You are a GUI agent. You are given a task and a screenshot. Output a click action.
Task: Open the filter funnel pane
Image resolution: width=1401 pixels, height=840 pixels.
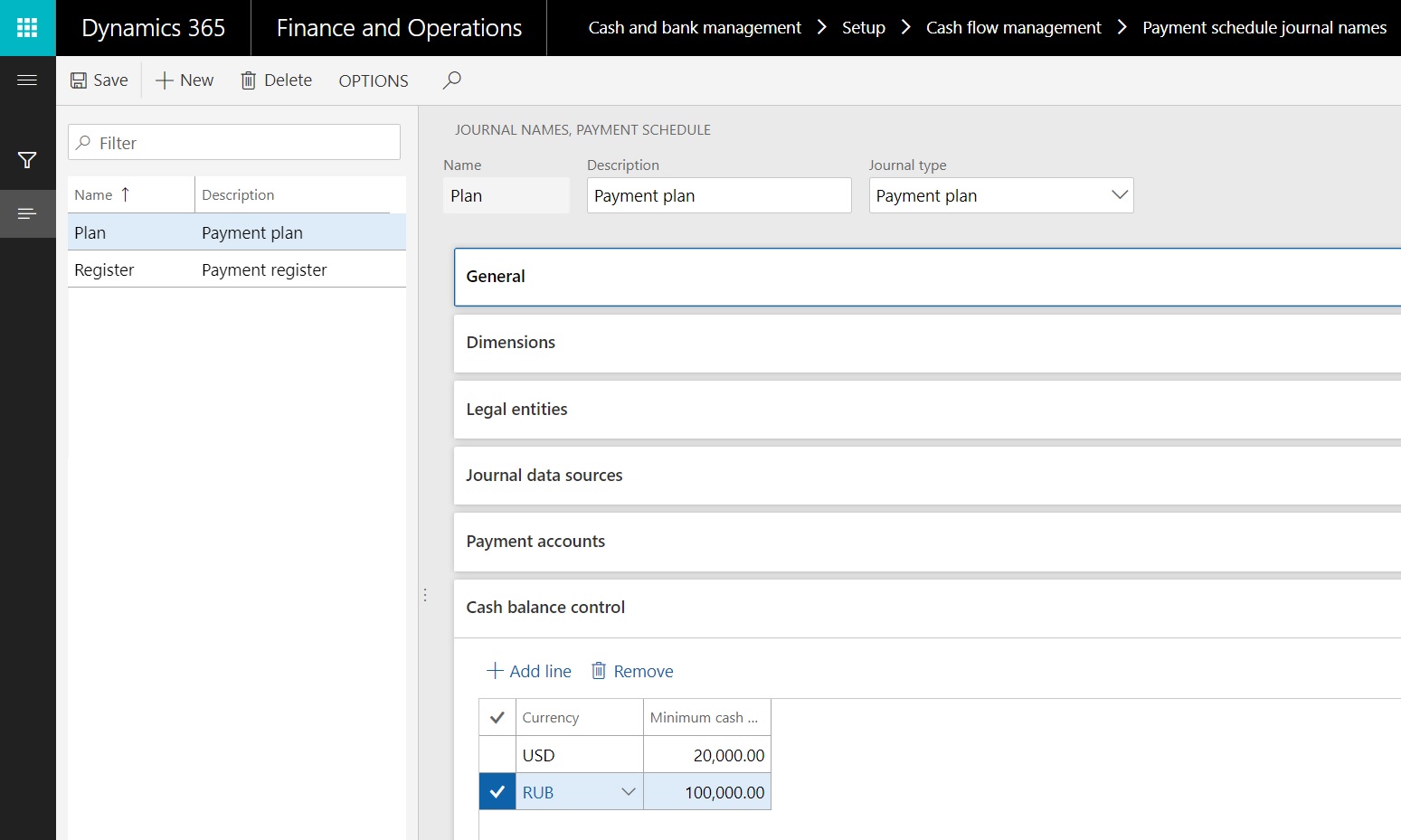pos(27,160)
